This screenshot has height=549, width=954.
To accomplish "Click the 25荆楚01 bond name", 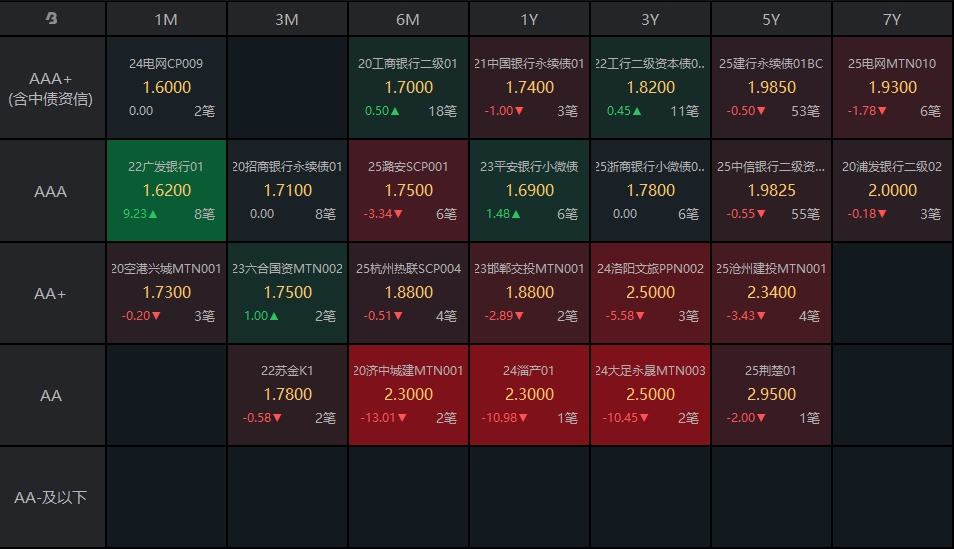I will (771, 371).
